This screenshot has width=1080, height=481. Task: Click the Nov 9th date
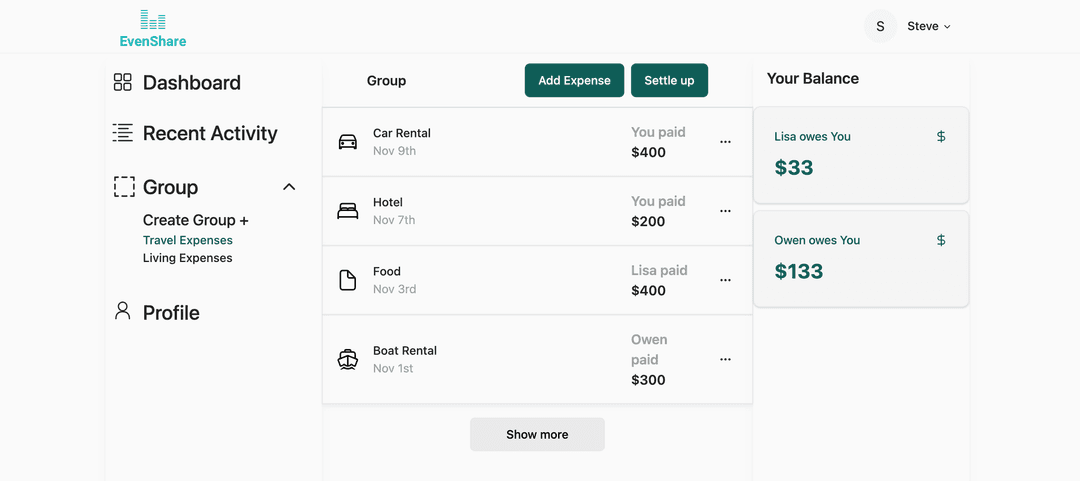394,151
